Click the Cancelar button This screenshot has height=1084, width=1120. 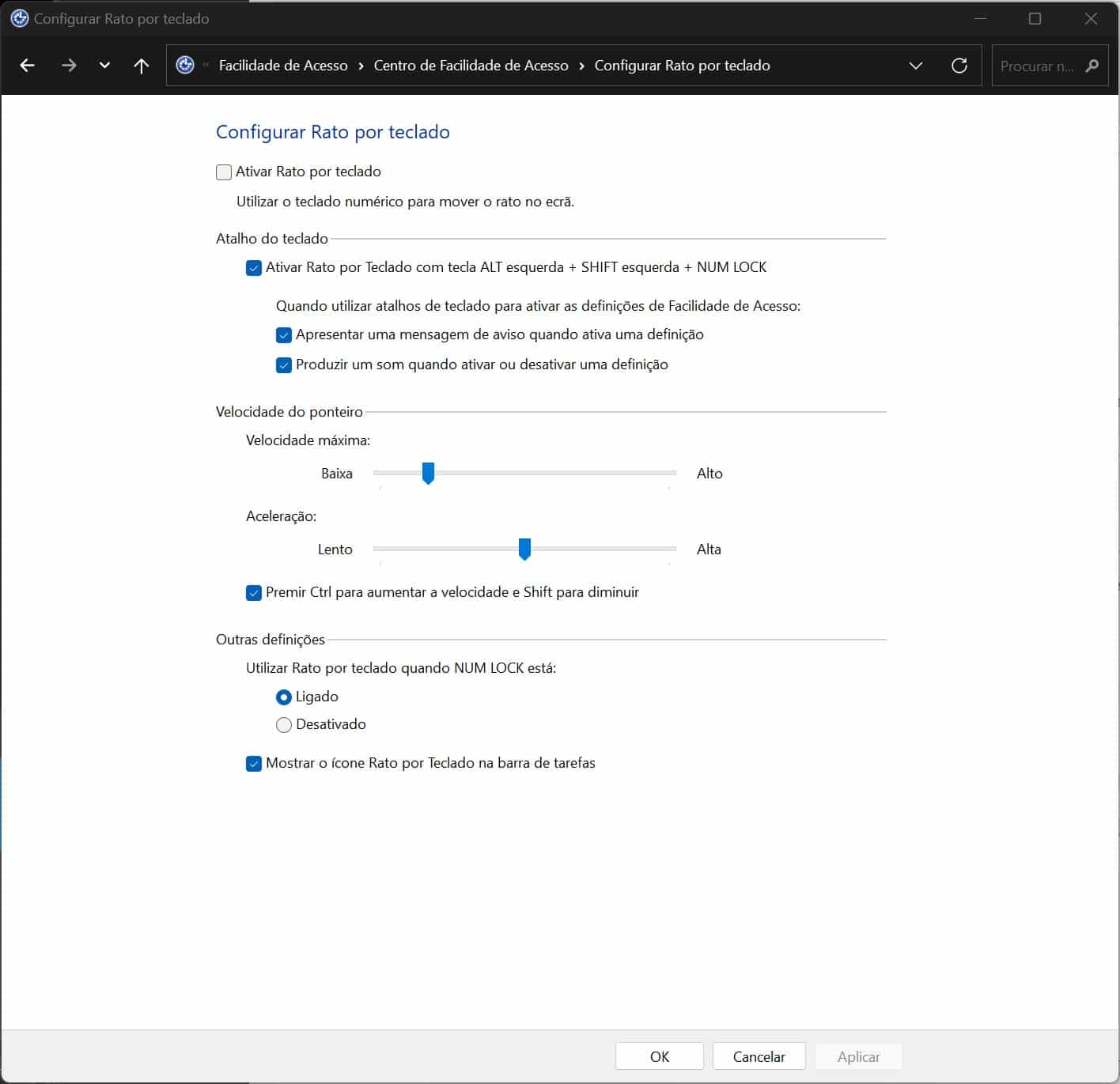click(x=759, y=1056)
